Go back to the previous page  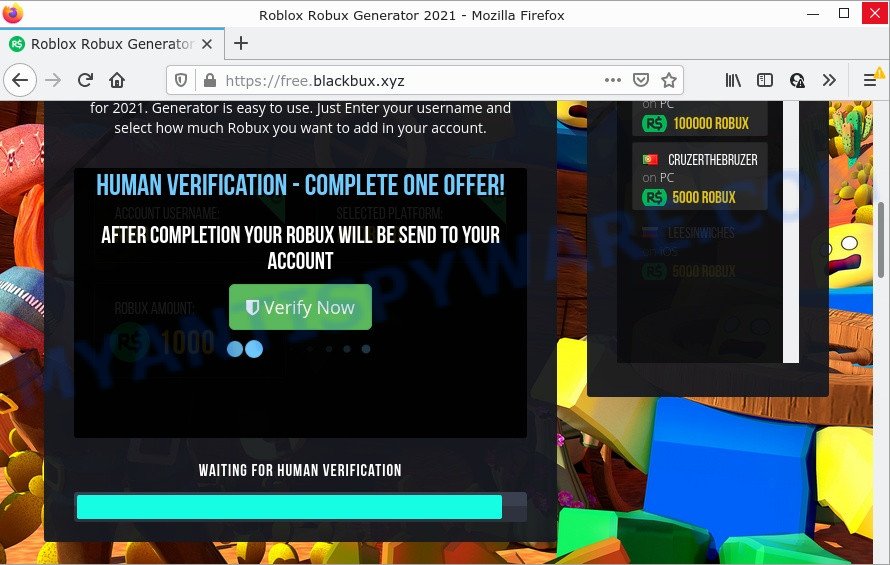pos(20,81)
